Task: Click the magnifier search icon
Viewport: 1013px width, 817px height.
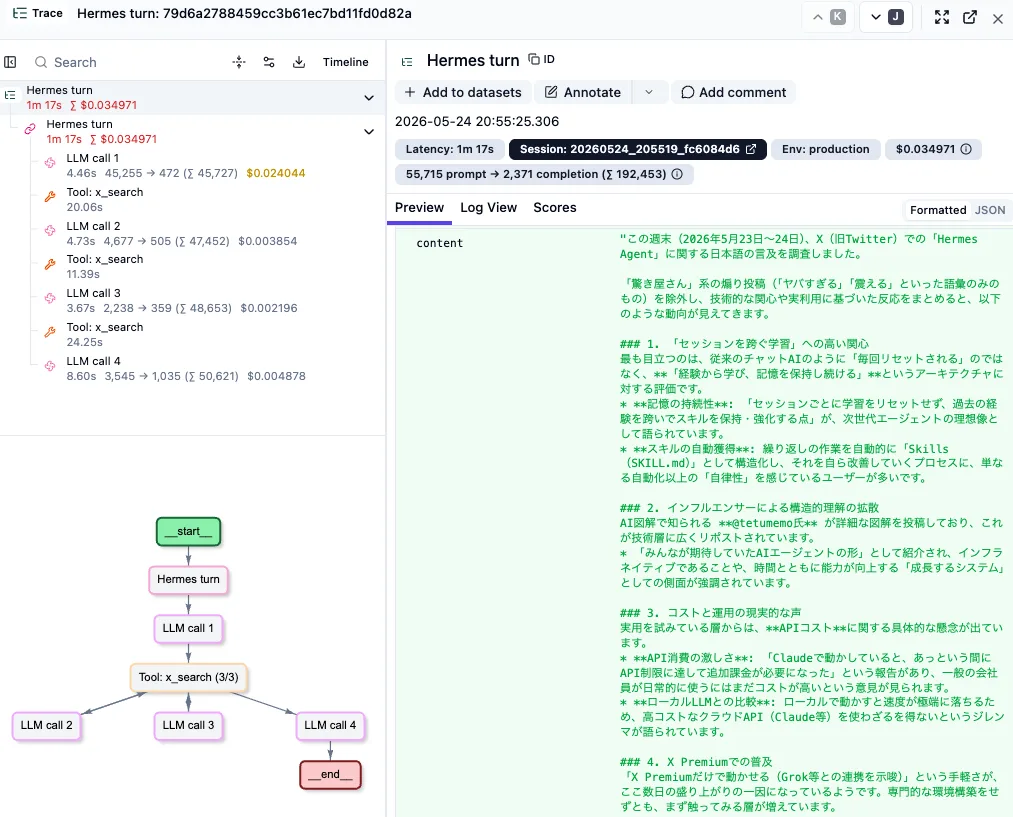Action: click(41, 62)
